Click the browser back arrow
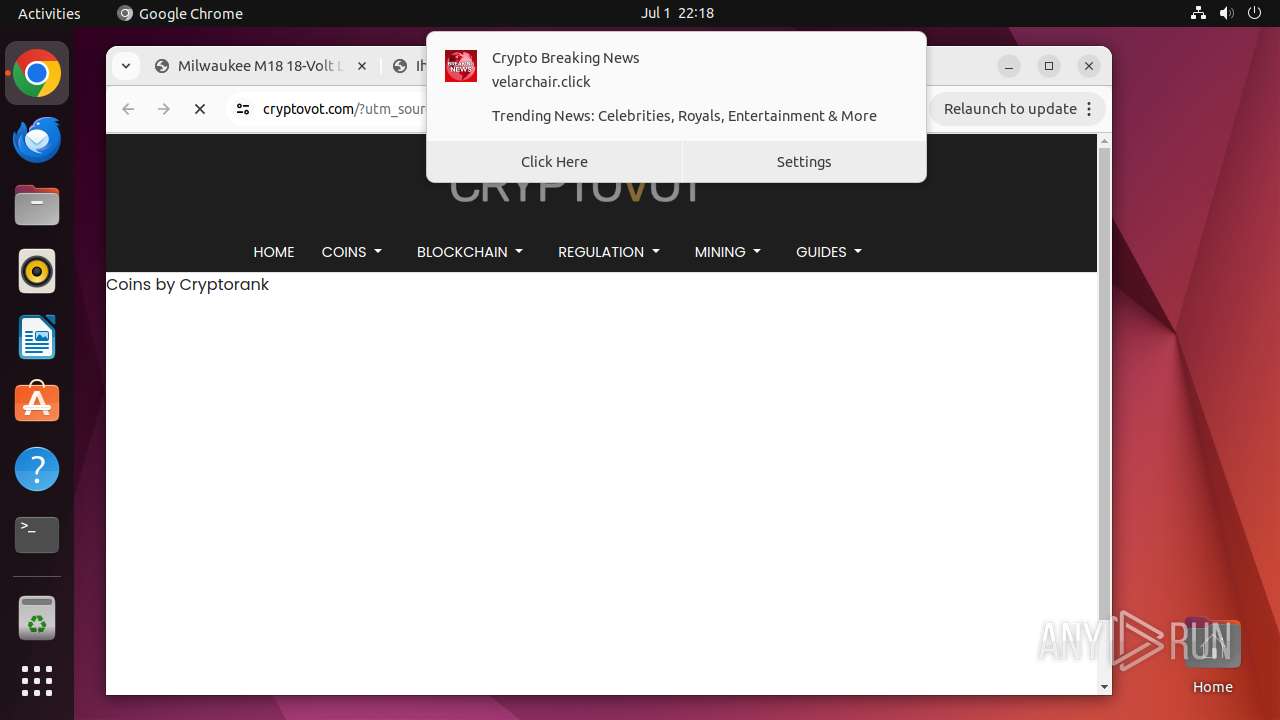The height and width of the screenshot is (720, 1280). 128,109
